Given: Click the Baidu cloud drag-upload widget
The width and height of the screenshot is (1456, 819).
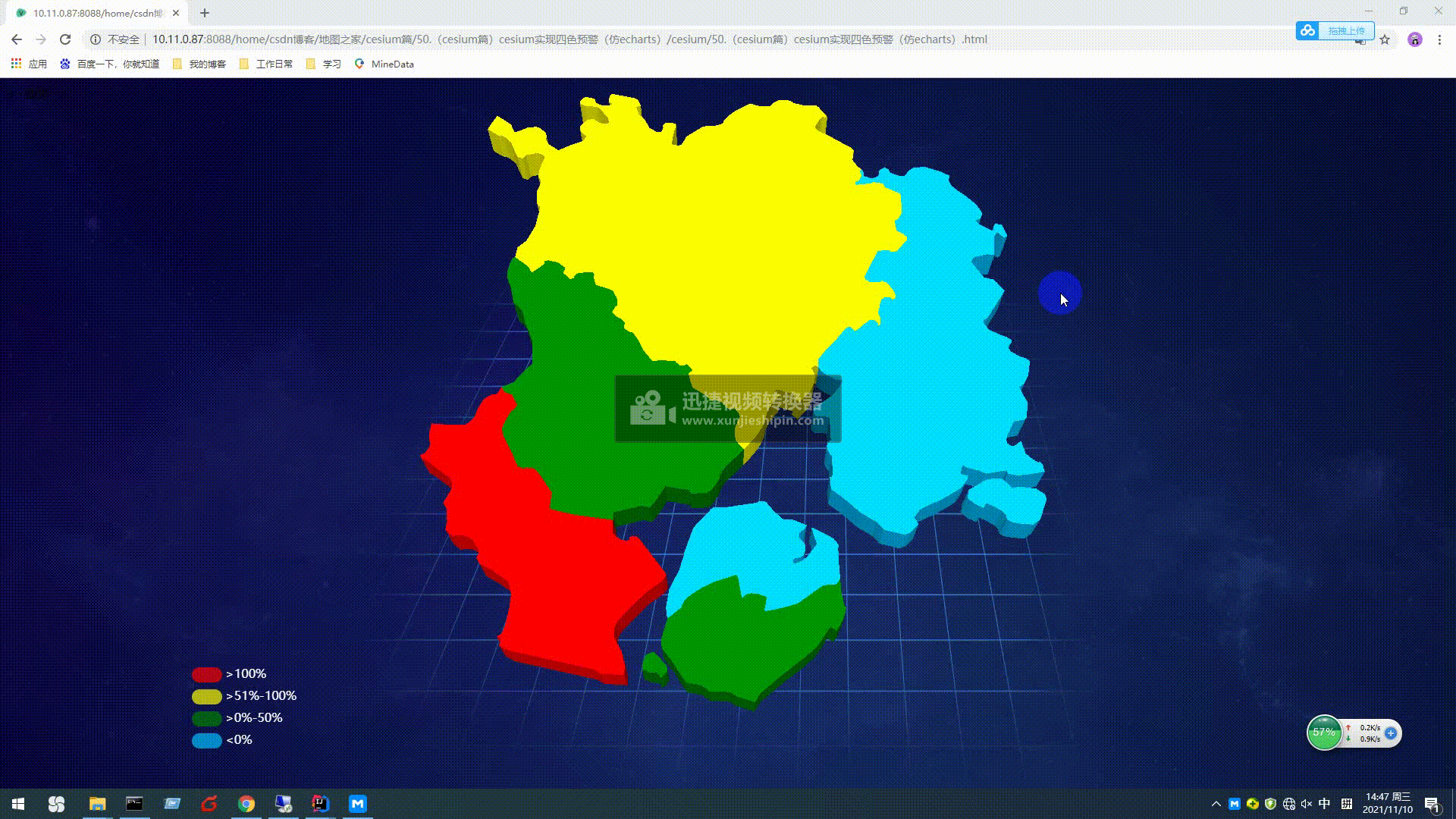Looking at the screenshot, I should [x=1335, y=30].
